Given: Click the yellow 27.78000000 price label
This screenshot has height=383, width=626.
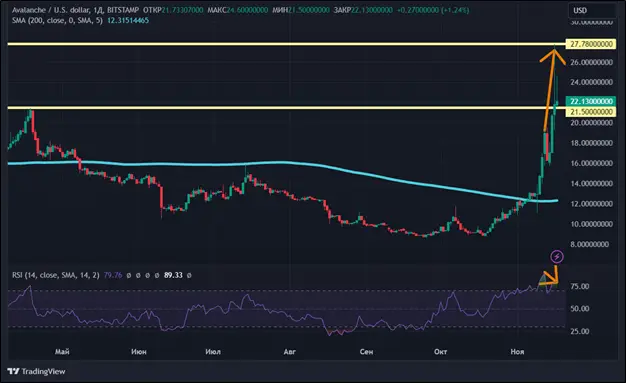Looking at the screenshot, I should click(x=591, y=44).
